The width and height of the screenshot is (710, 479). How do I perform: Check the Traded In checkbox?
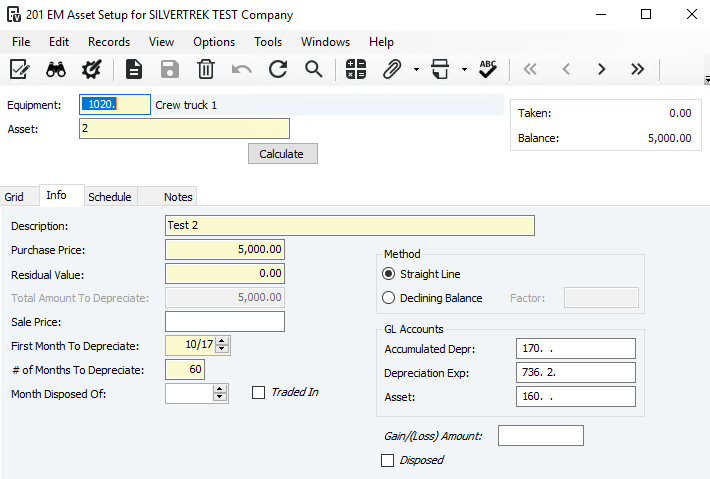[x=259, y=393]
